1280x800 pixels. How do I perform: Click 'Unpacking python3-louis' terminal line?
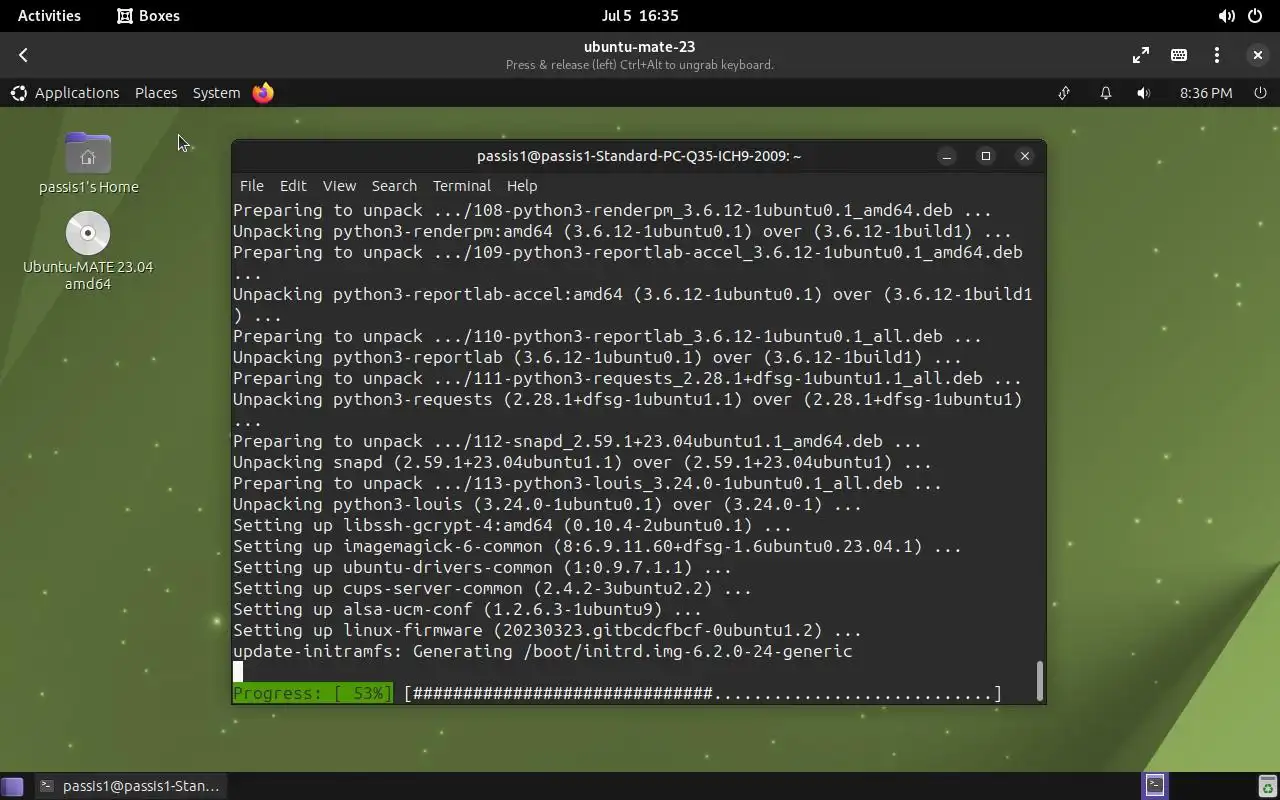[x=547, y=504]
